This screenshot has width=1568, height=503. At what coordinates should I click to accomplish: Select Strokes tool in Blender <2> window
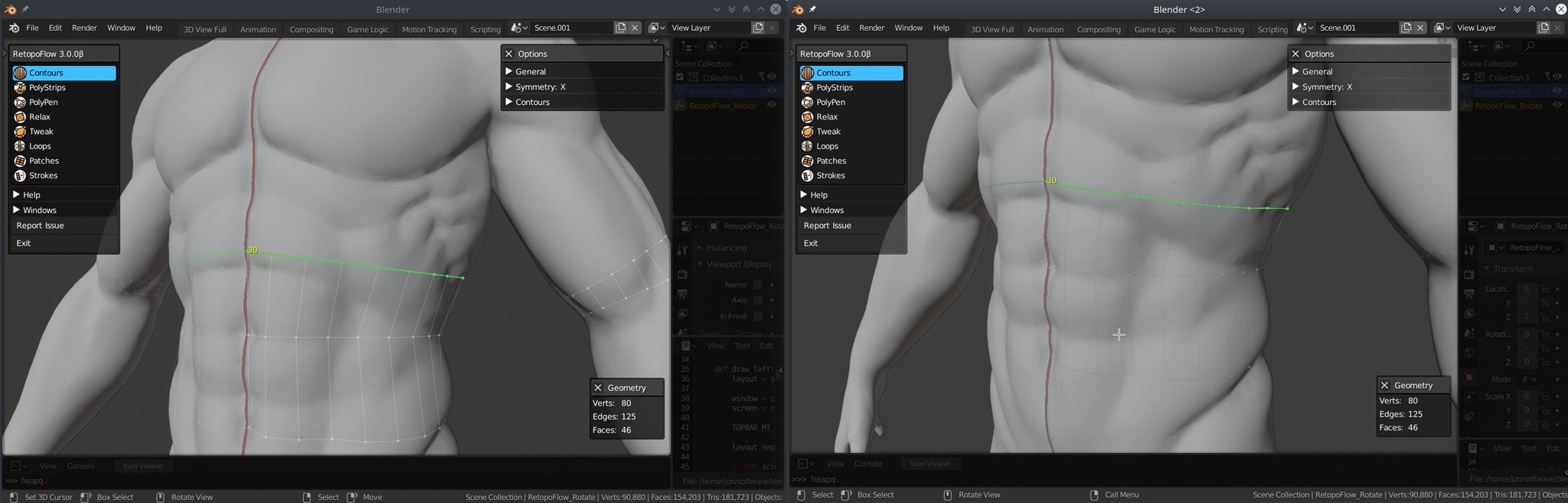coord(851,175)
